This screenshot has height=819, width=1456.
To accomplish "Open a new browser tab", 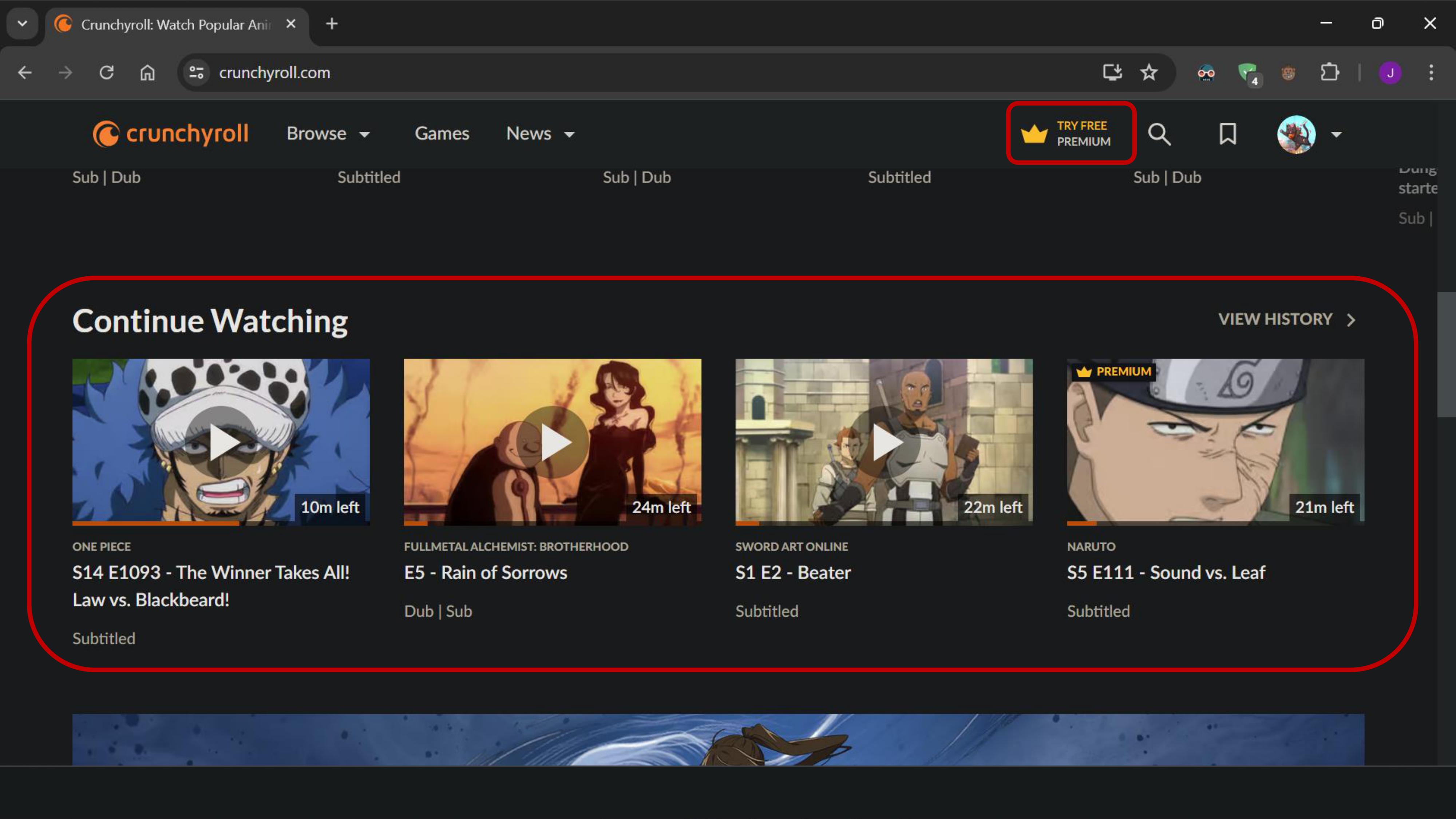I will tap(332, 24).
